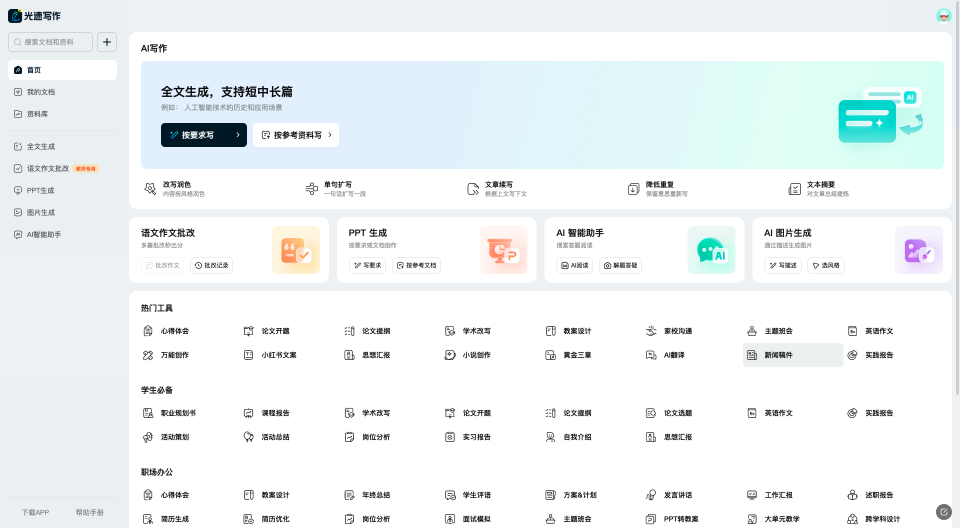Click 选风格 in the AI 图片生成 card
This screenshot has height=528, width=960.
(826, 265)
